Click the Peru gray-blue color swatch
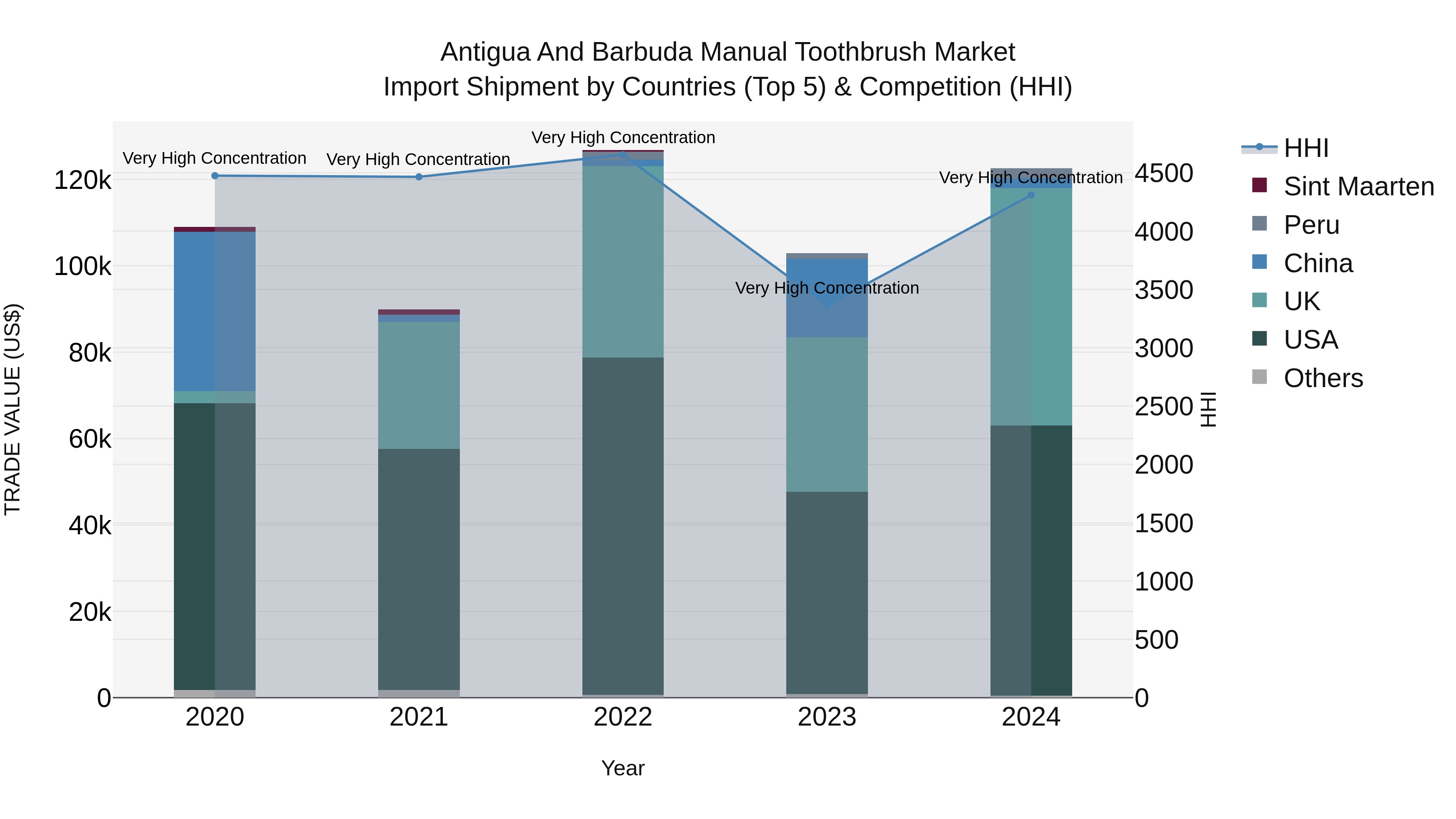The width and height of the screenshot is (1456, 819). 1259,223
